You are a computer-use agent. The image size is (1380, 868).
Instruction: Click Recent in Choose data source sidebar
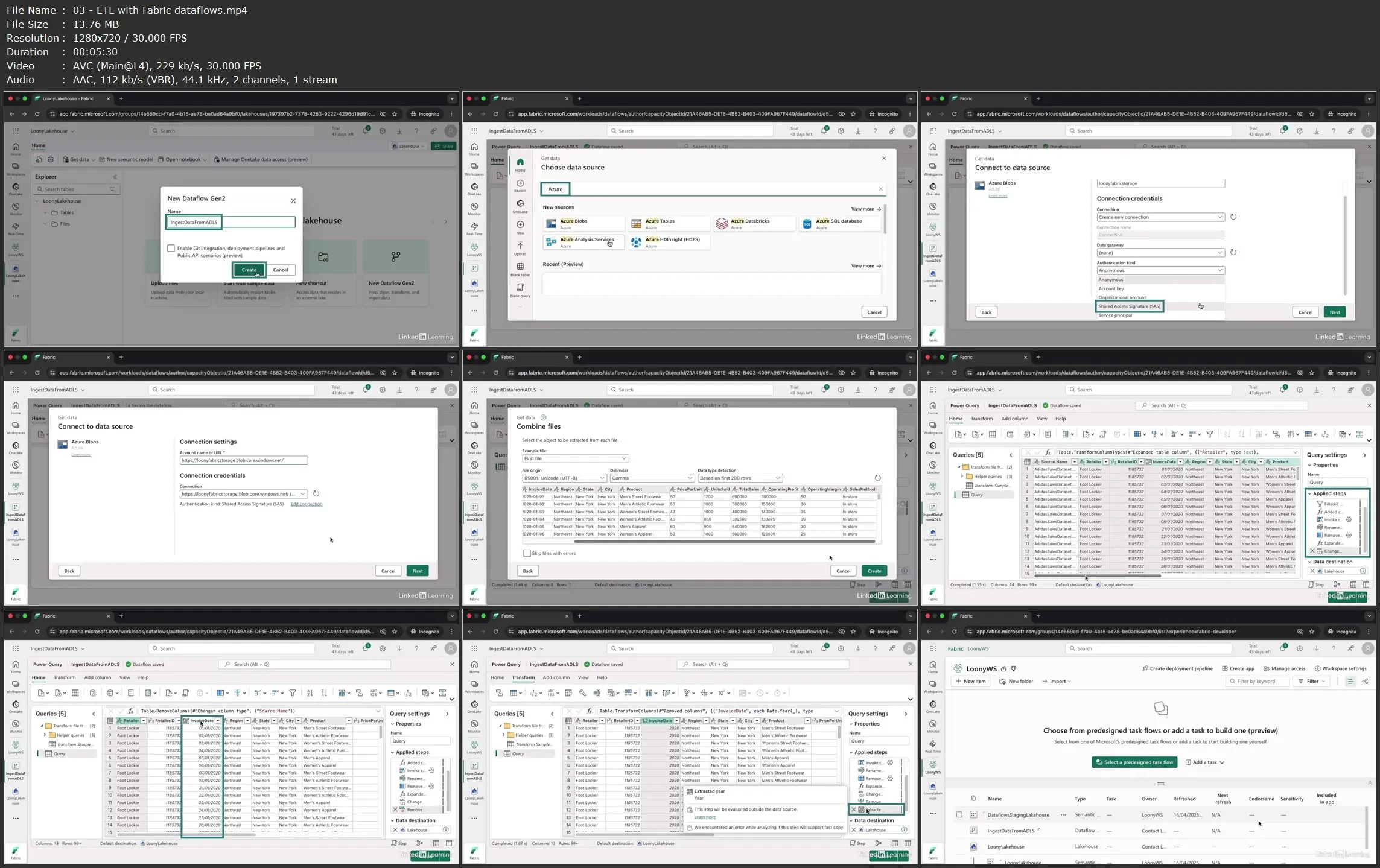pyautogui.click(x=520, y=186)
